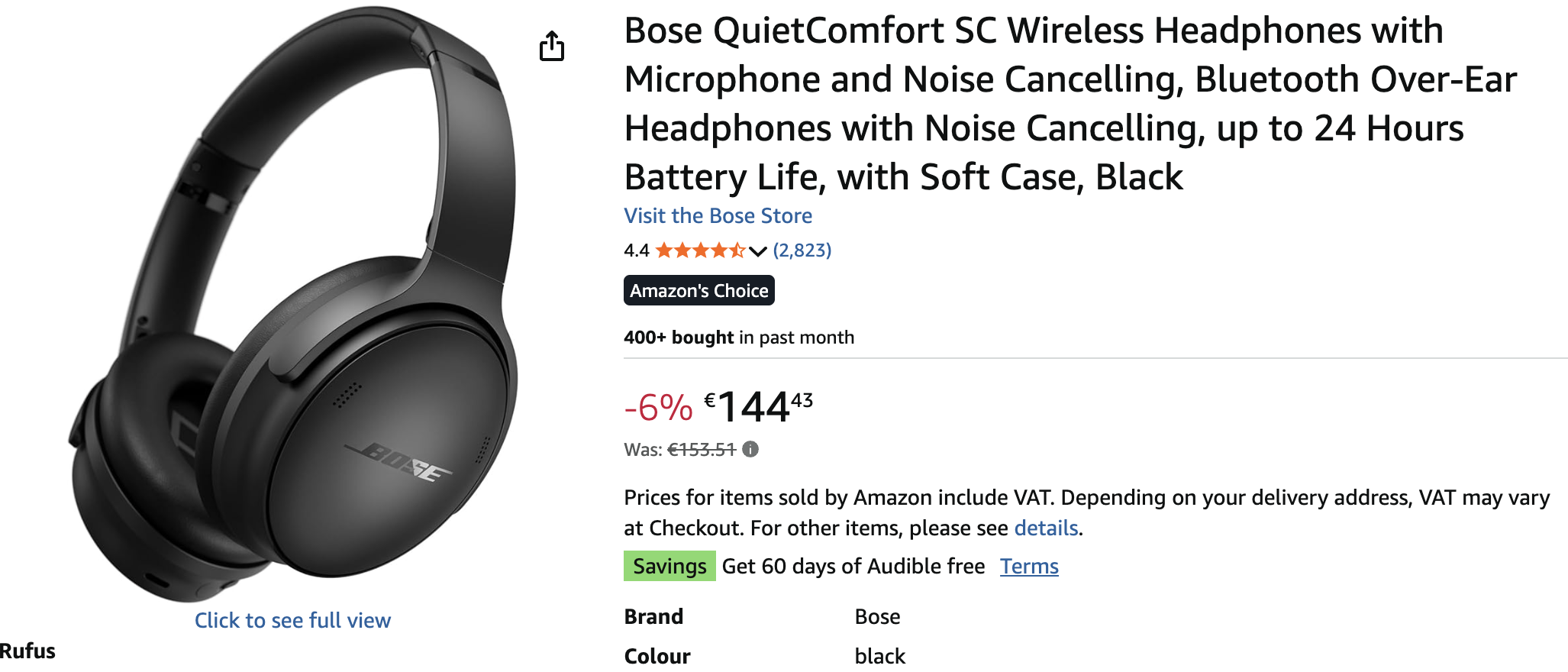Image resolution: width=1568 pixels, height=672 pixels.
Task: Click the 4.4 rating number
Action: (636, 250)
